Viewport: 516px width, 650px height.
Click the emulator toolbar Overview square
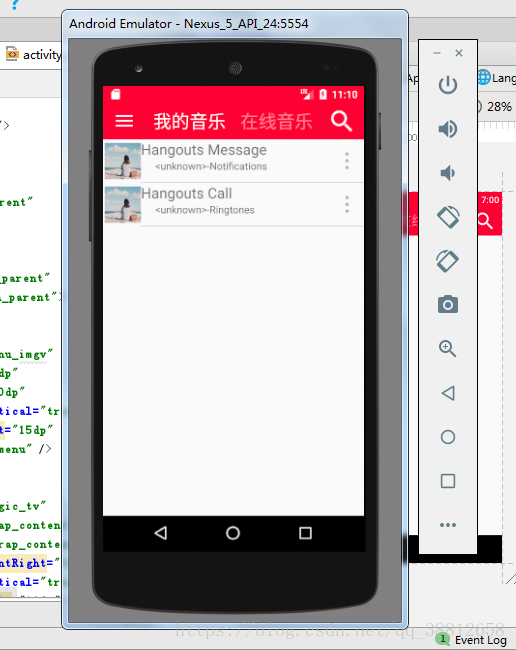point(448,481)
